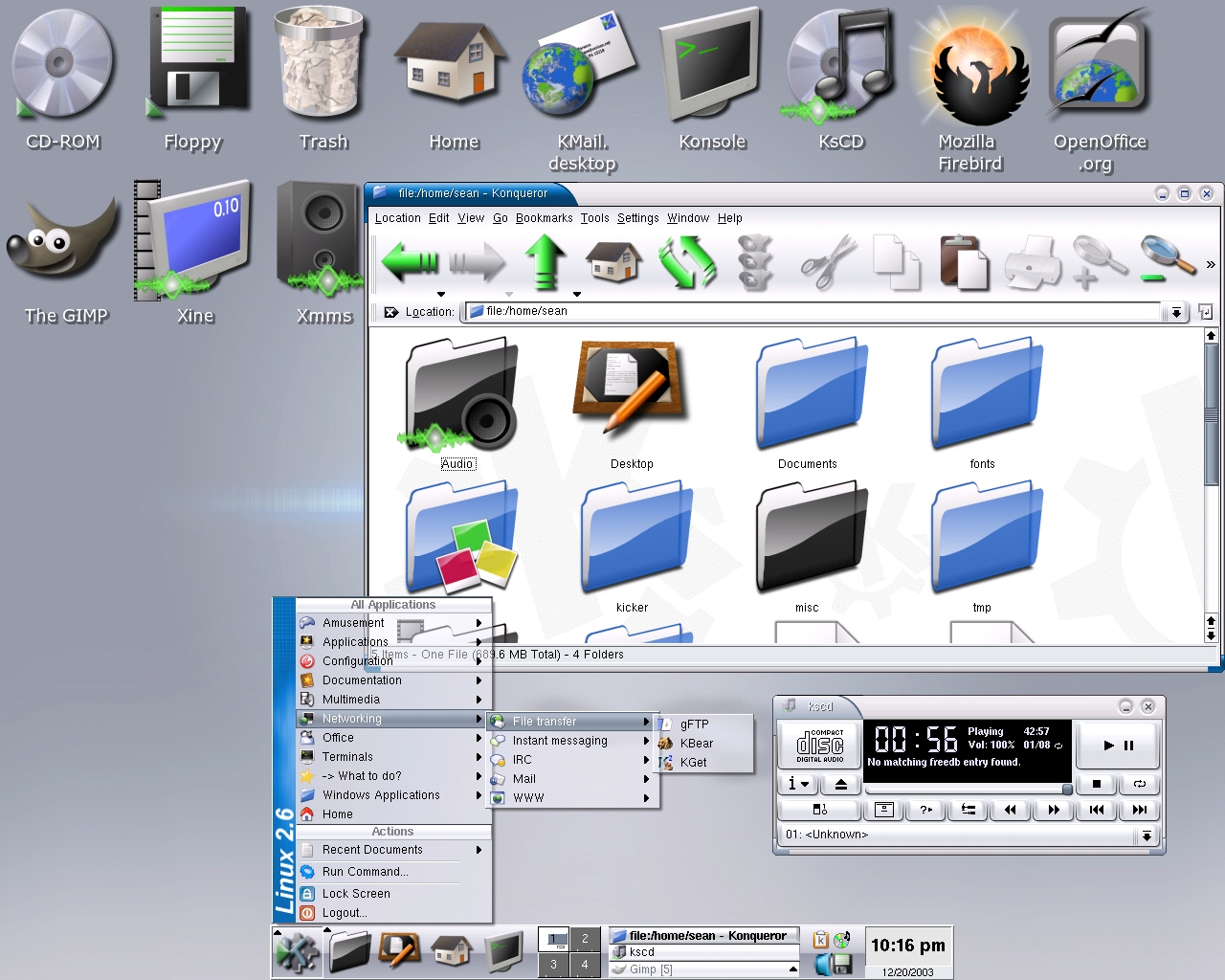
Task: Click the clipboard Paste icon
Action: click(964, 261)
